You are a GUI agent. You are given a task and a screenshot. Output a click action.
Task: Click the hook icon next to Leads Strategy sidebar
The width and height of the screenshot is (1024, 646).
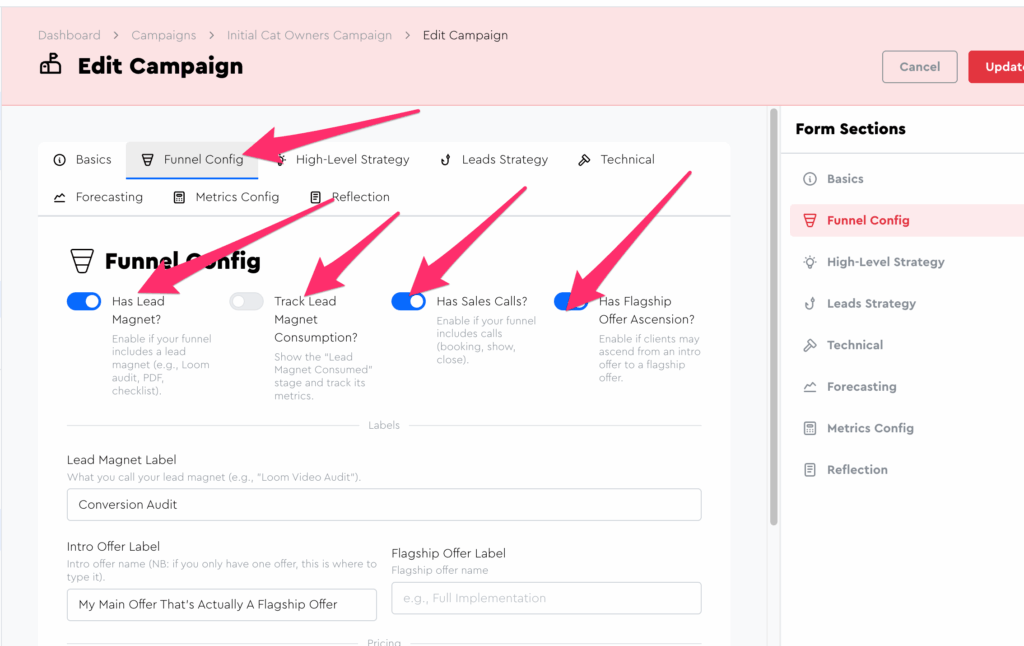pos(810,304)
